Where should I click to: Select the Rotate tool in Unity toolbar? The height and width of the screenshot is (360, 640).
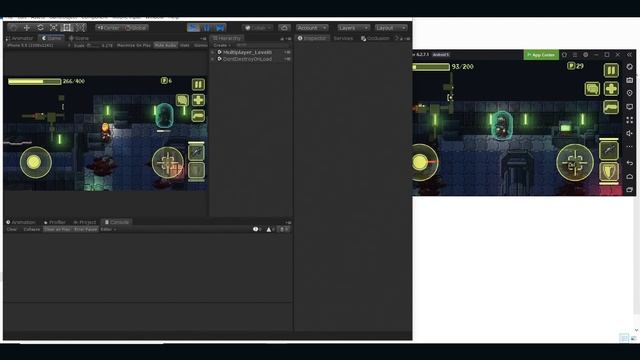pyautogui.click(x=40, y=28)
